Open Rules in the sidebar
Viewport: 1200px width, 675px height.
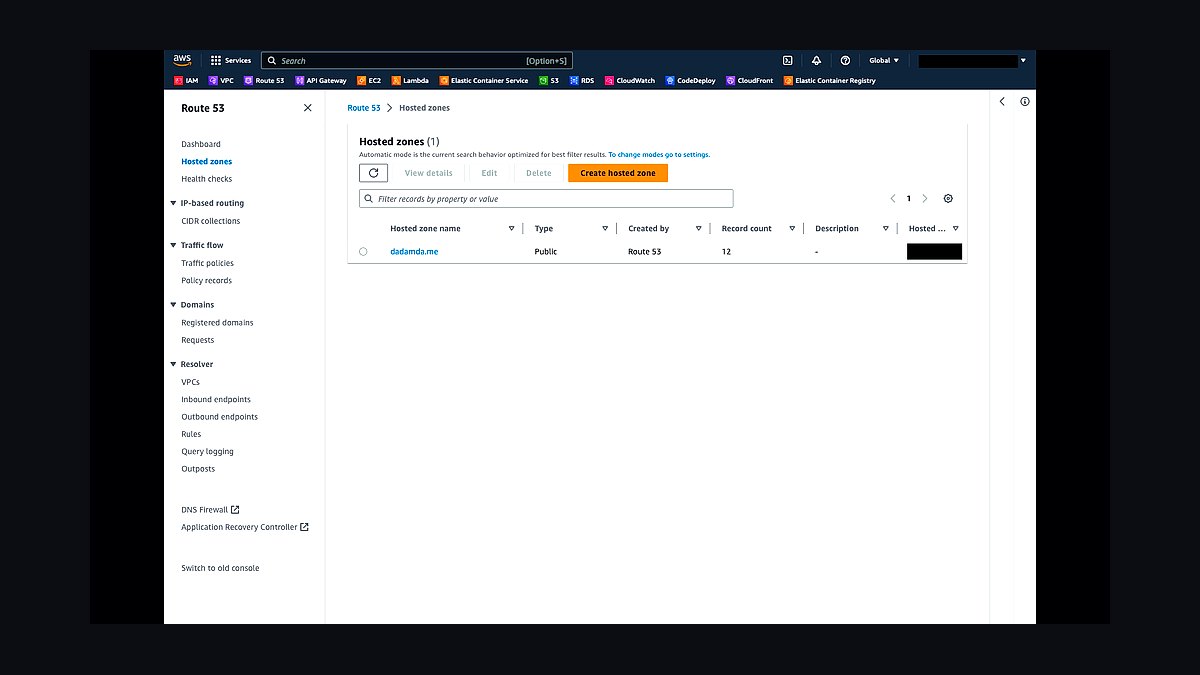[191, 434]
